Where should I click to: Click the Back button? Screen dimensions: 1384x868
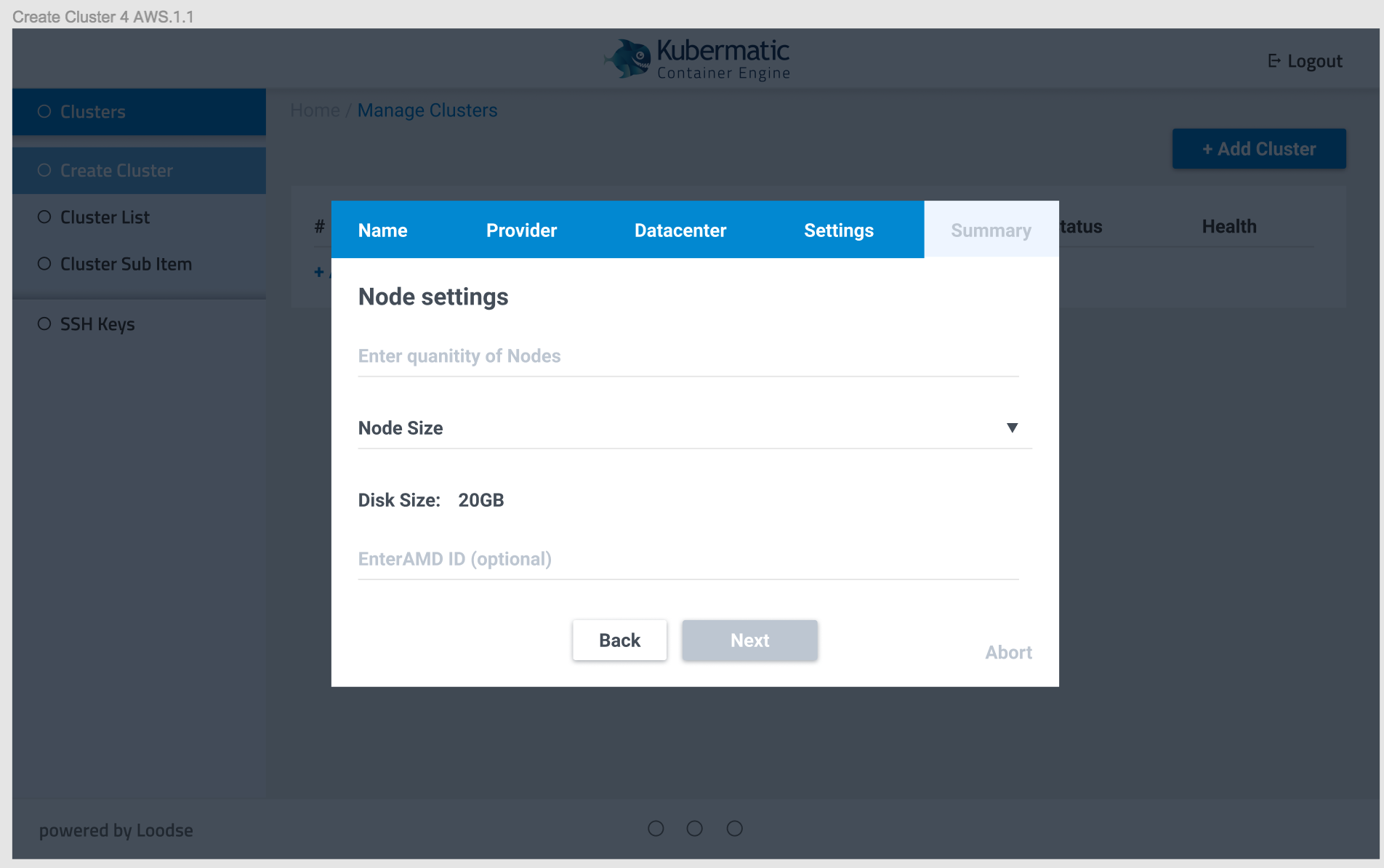click(x=619, y=640)
